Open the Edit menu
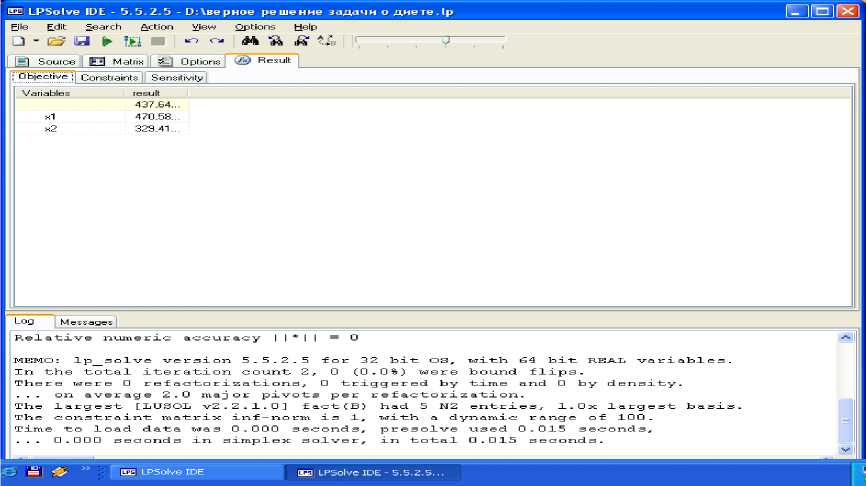The image size is (866, 486). 56,27
